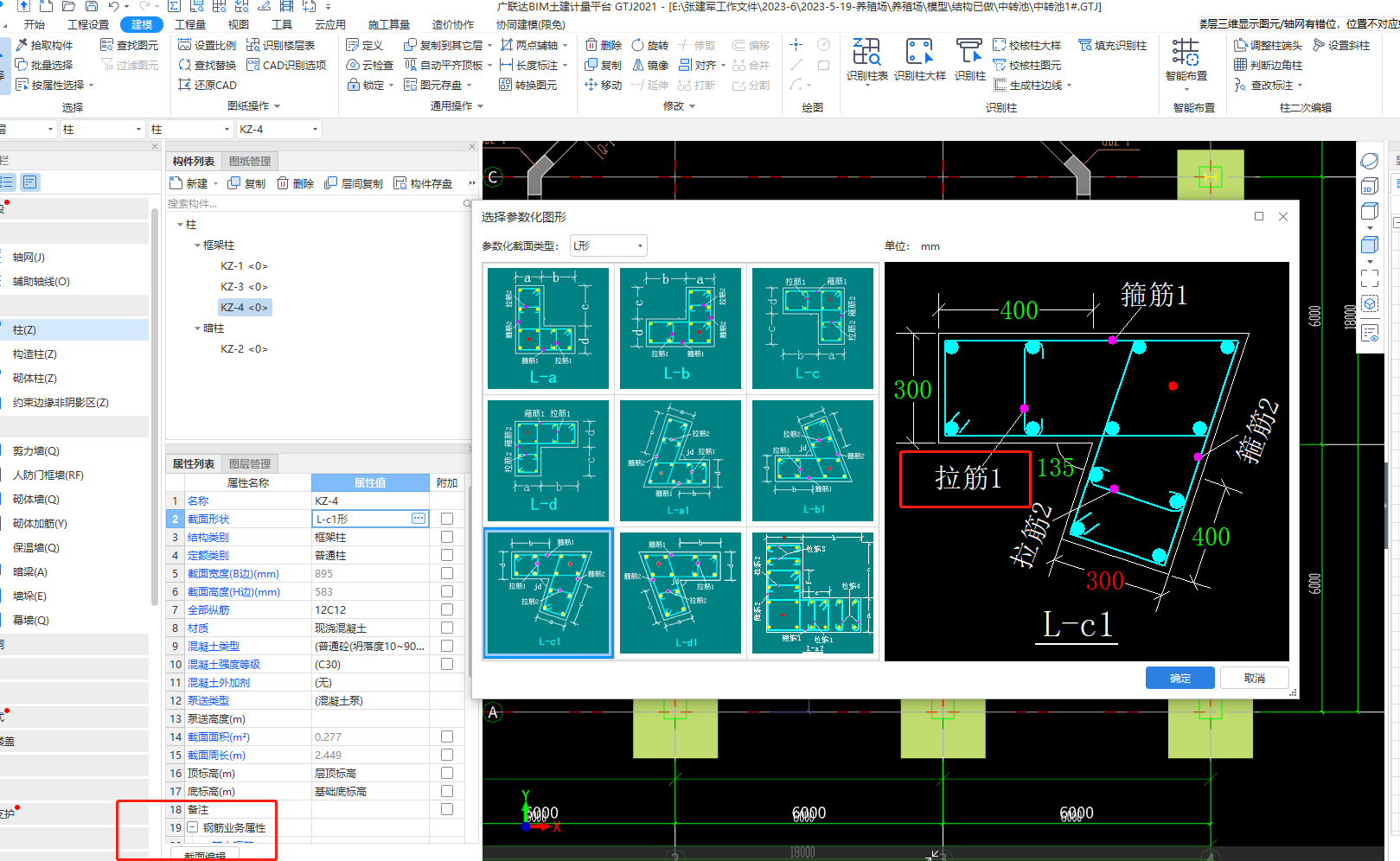Switch to the 图层管理 tab
The height and width of the screenshot is (861, 1400).
(x=250, y=463)
